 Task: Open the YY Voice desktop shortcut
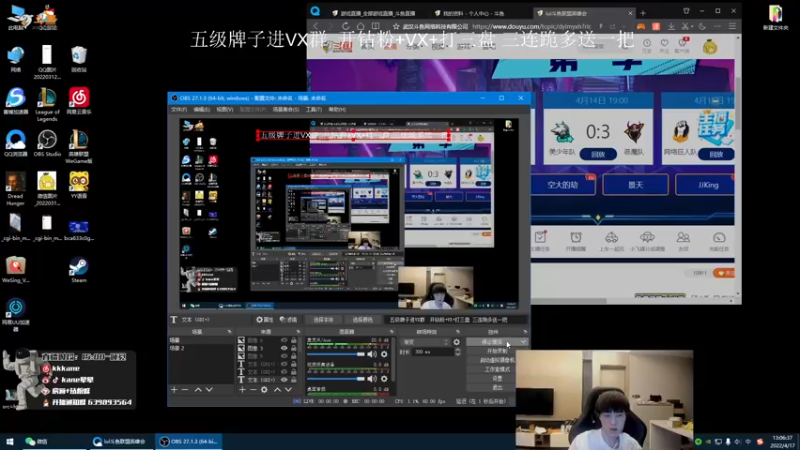(x=79, y=185)
